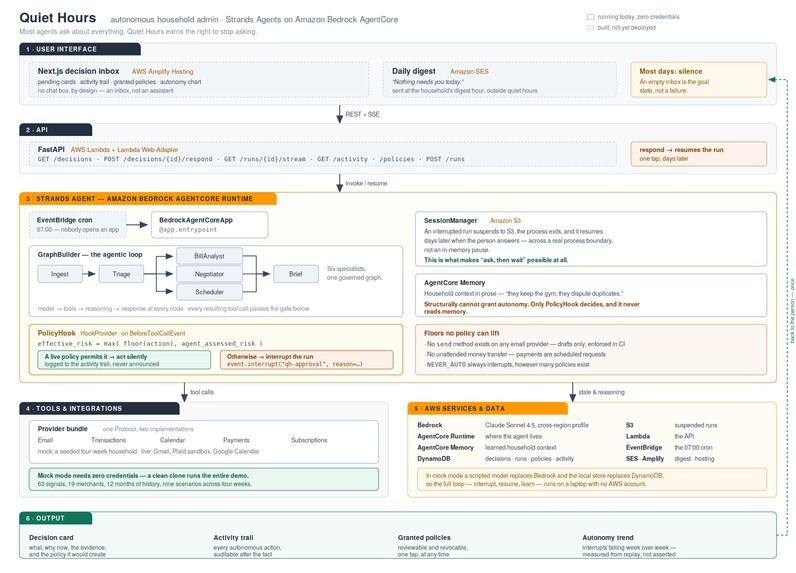This screenshot has height=573, width=796.
Task: Click the "SessionManager" heading
Action: coord(450,220)
